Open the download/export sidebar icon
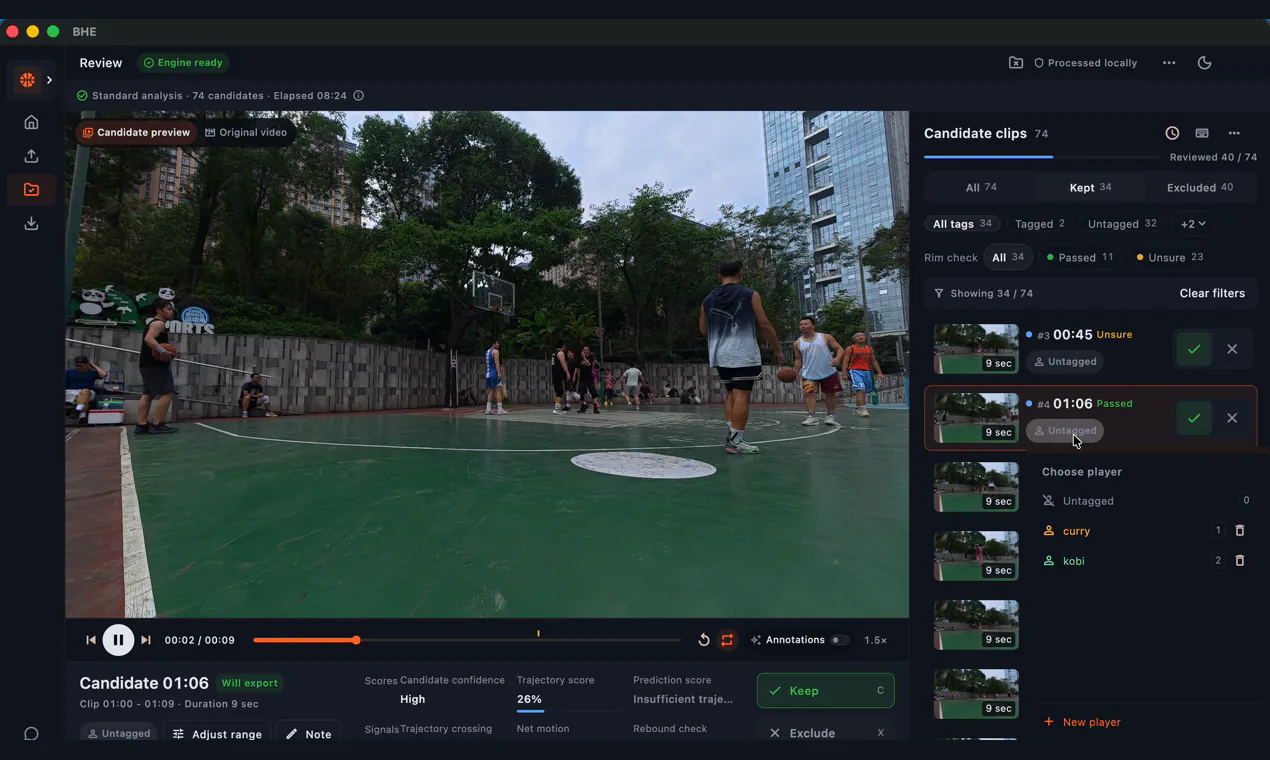This screenshot has width=1270, height=760. point(31,223)
